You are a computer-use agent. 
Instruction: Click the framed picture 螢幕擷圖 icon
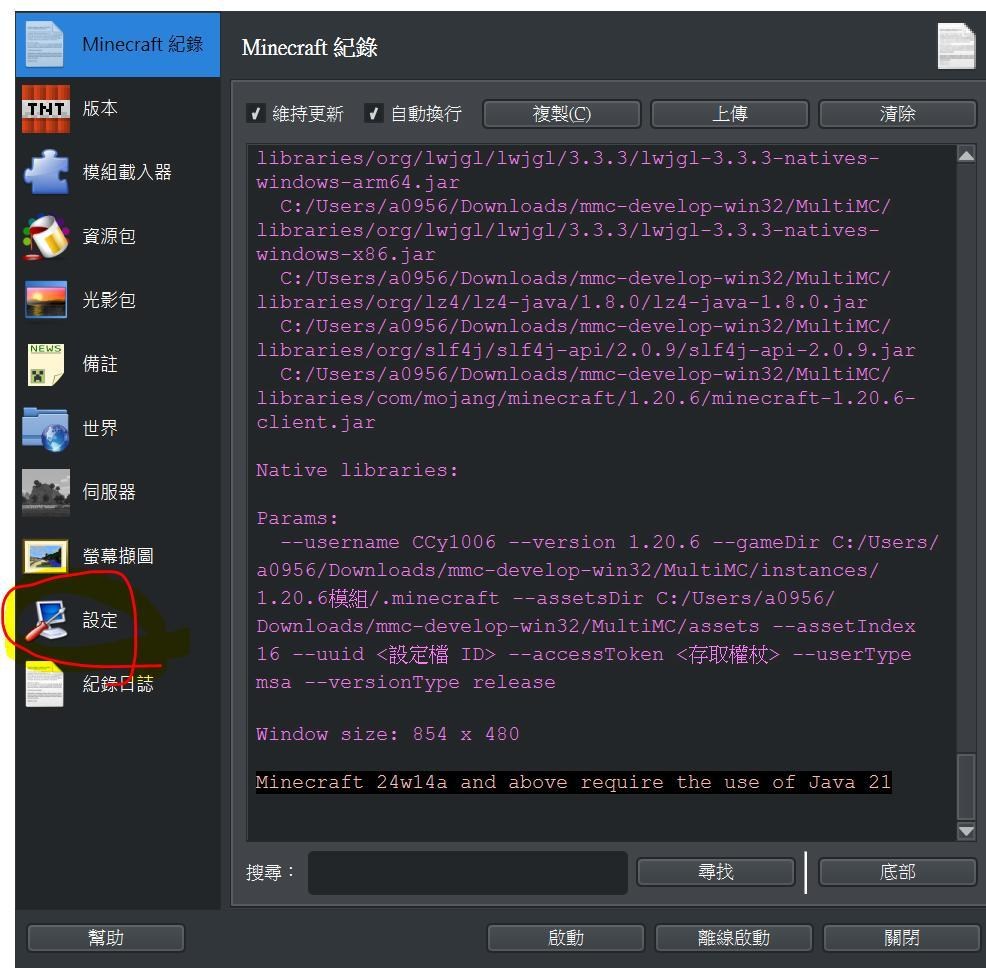tap(46, 556)
